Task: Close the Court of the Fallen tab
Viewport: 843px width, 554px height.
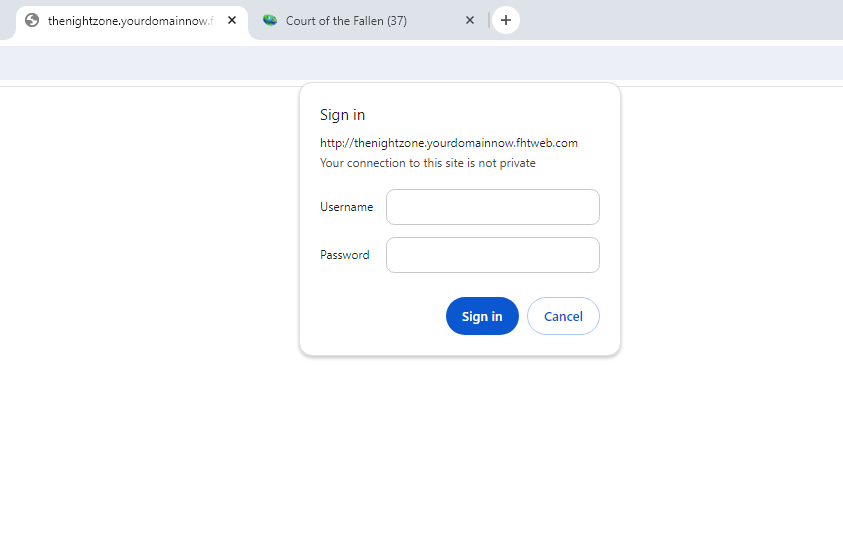Action: 469,20
